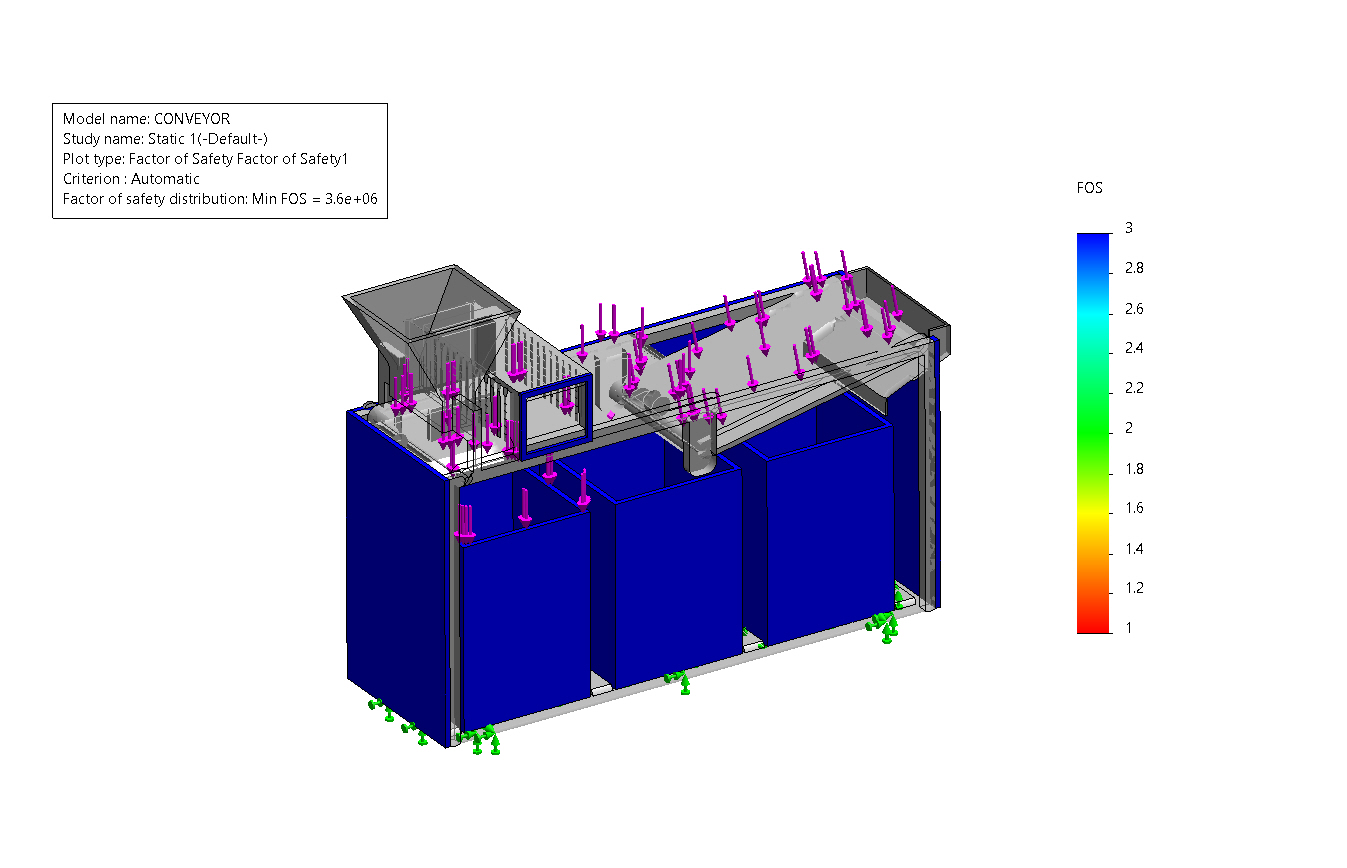The width and height of the screenshot is (1347, 868).
Task: Click the 'Study name: Static 1(-Default-)' line
Action: tap(165, 139)
